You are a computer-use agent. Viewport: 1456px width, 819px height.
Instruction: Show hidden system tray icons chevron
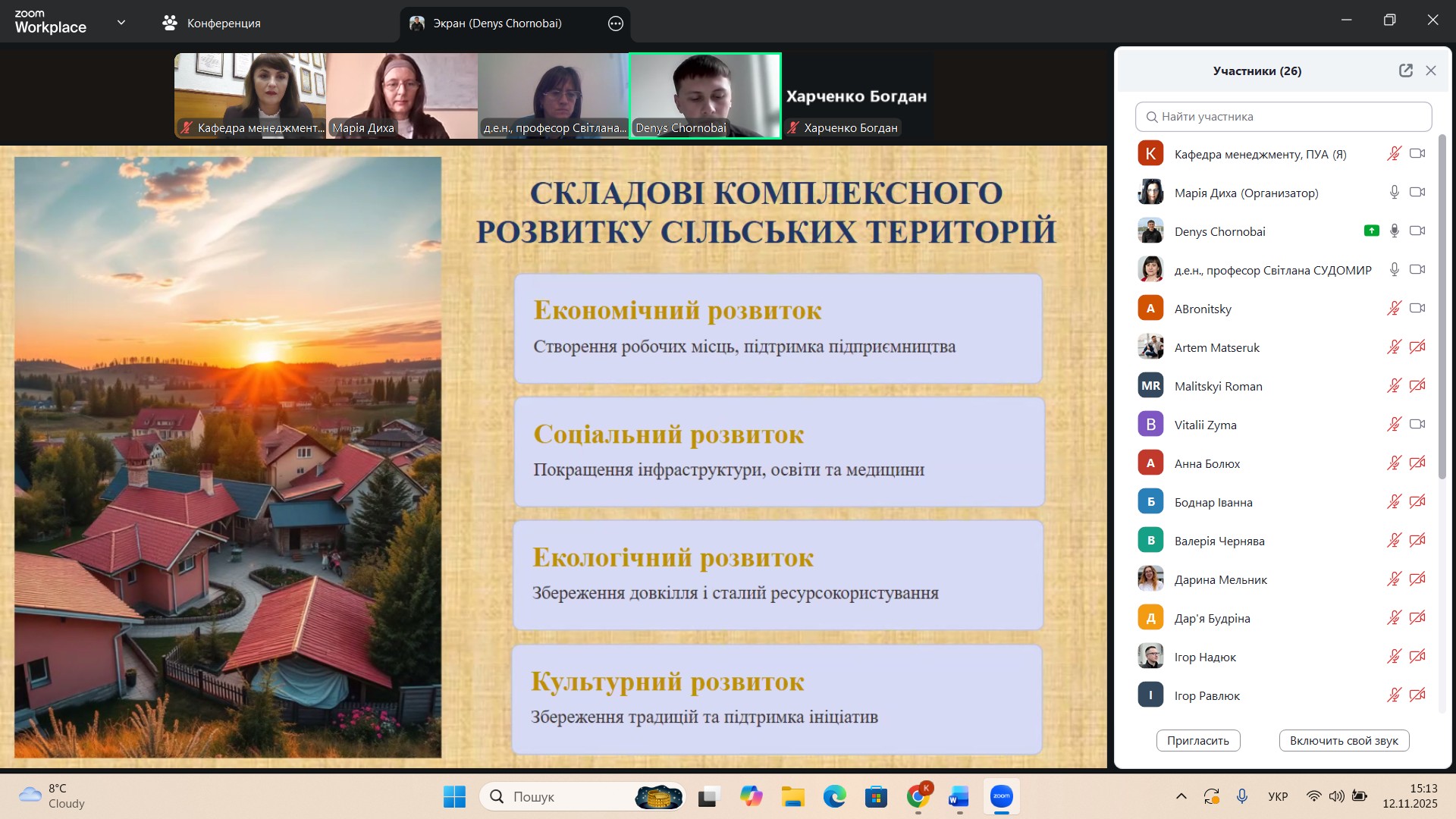point(1181,796)
